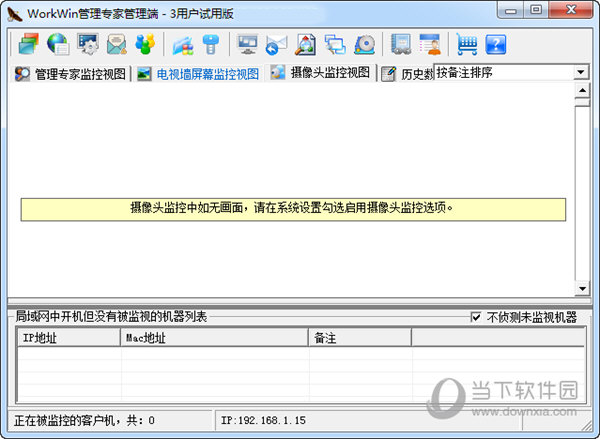This screenshot has height=439, width=600.
Task: Click the IP地址 column header
Action: [69, 338]
